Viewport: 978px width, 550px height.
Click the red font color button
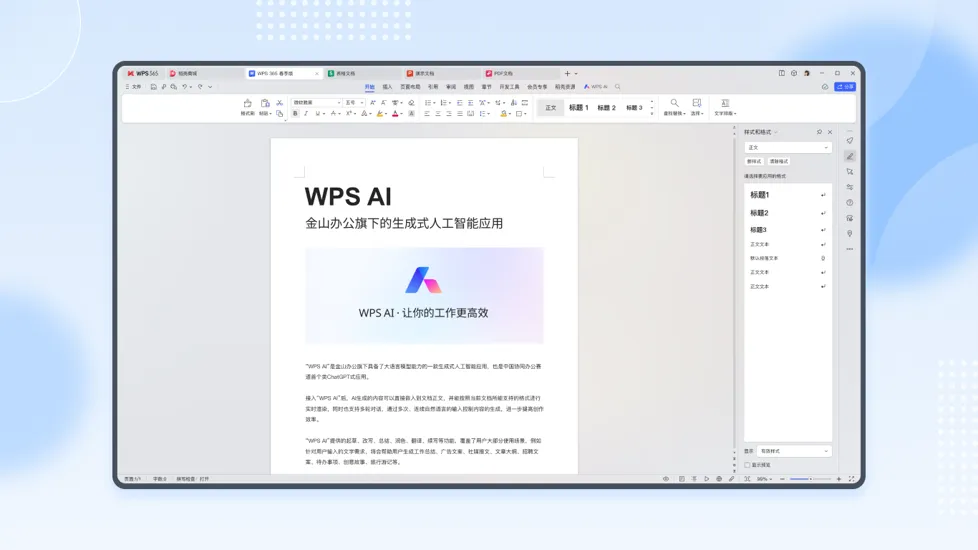[395, 113]
